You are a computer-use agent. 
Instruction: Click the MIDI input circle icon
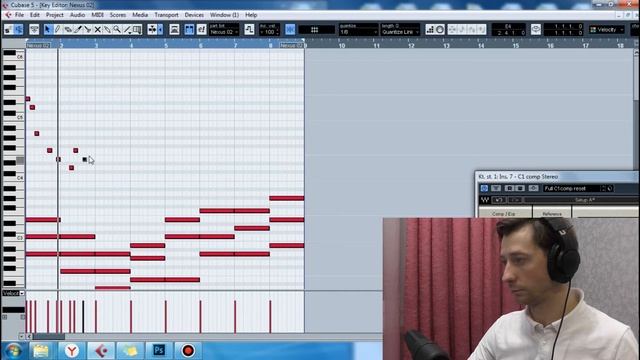[440, 29]
